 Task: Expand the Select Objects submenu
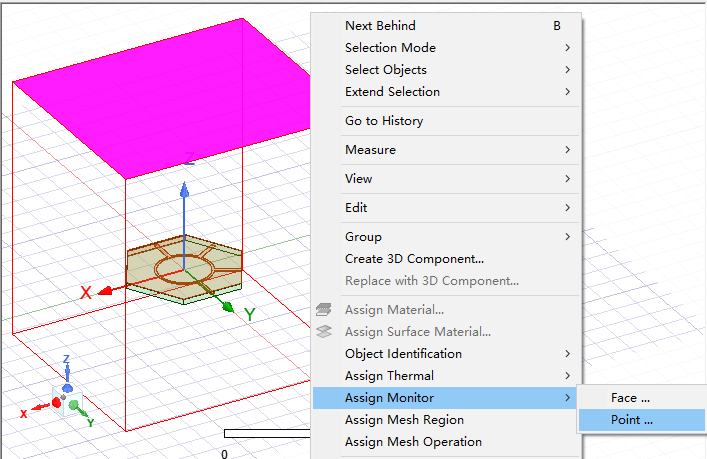[x=386, y=70]
